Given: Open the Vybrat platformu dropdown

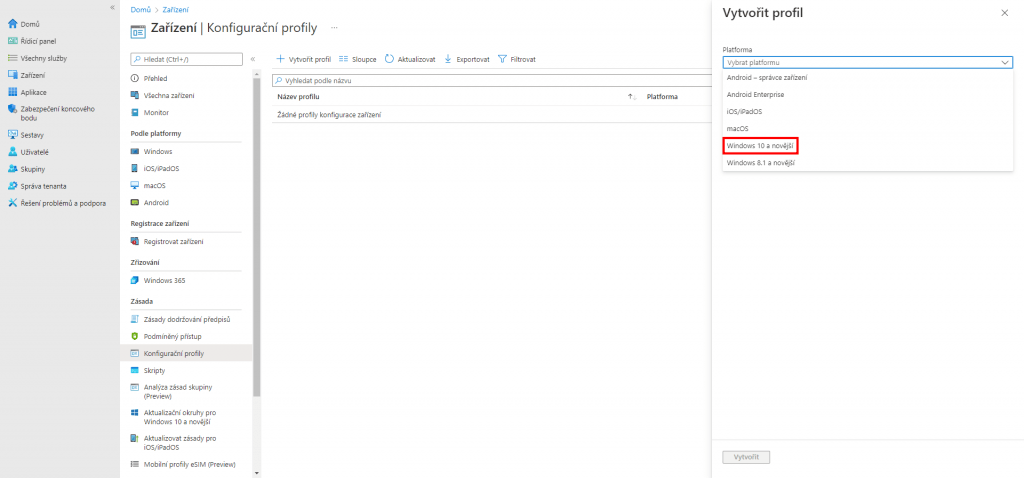Looking at the screenshot, I should click(868, 62).
